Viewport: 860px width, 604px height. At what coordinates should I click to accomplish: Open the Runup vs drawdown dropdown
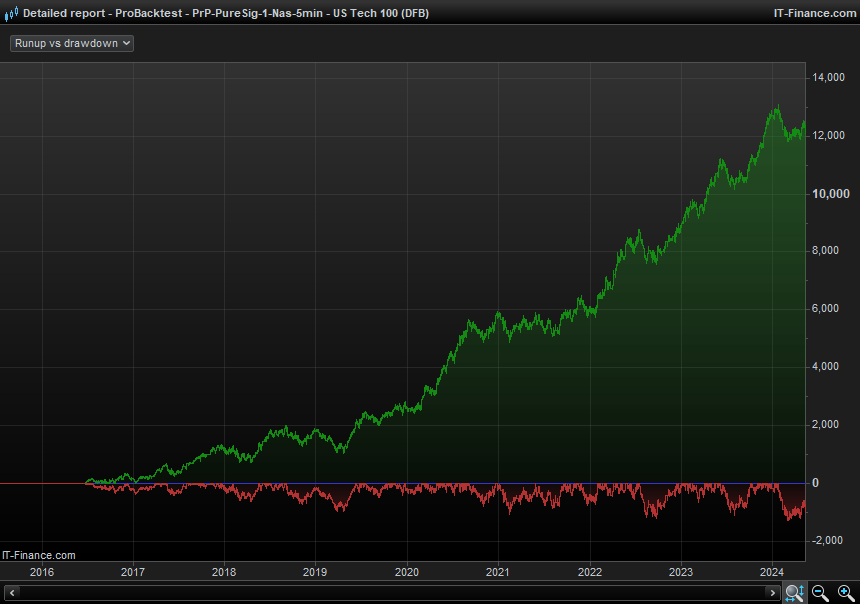72,44
